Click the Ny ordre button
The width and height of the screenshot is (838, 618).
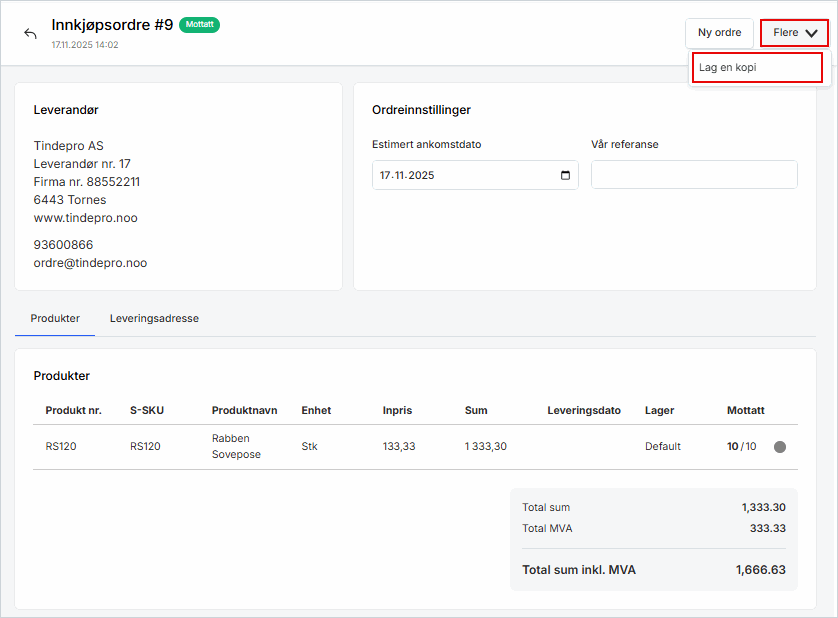[x=719, y=33]
